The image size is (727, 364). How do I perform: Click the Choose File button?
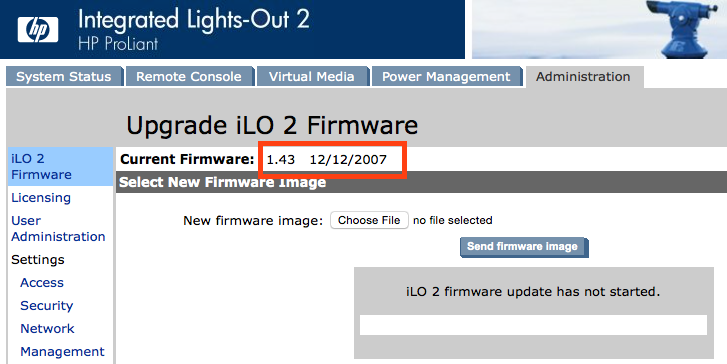coord(369,220)
